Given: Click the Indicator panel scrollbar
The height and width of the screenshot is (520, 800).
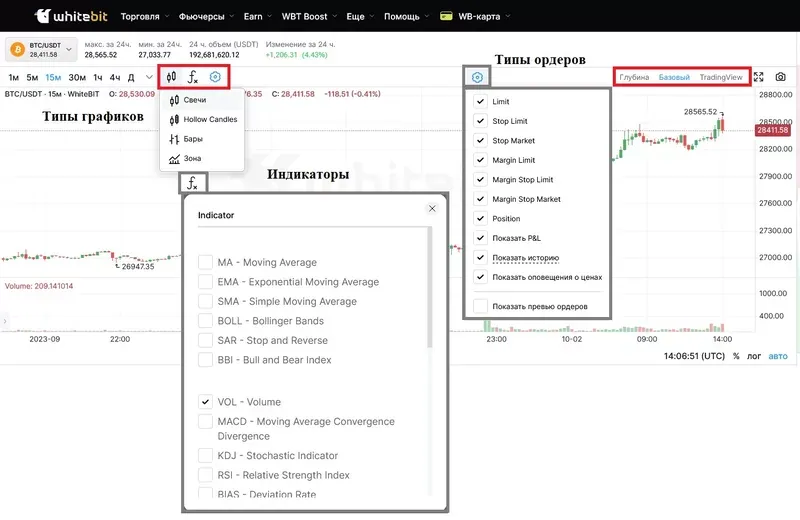Looking at the screenshot, I should coord(430,288).
